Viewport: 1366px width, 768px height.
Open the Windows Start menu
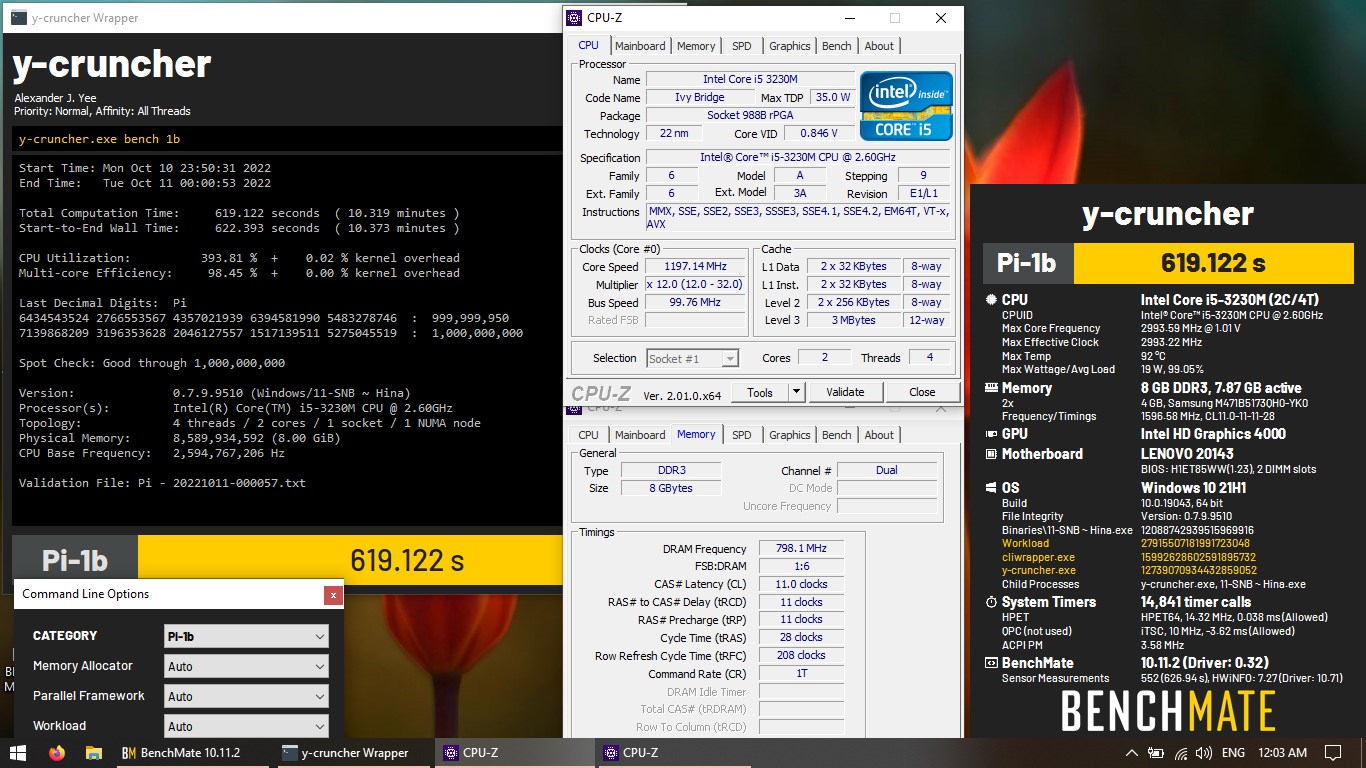tap(18, 752)
